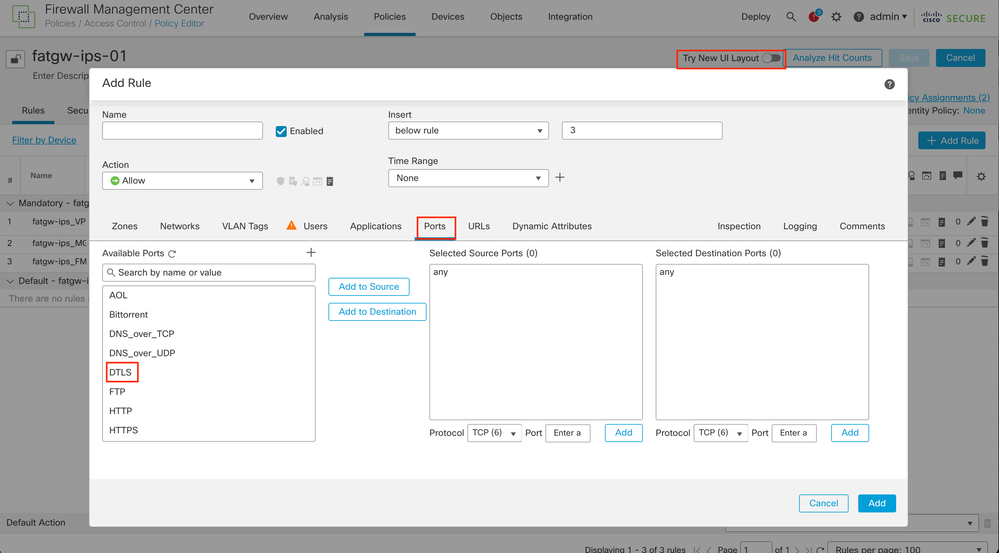Viewport: 999px width, 553px height.
Task: Add a new time range with plus icon
Action: click(560, 178)
